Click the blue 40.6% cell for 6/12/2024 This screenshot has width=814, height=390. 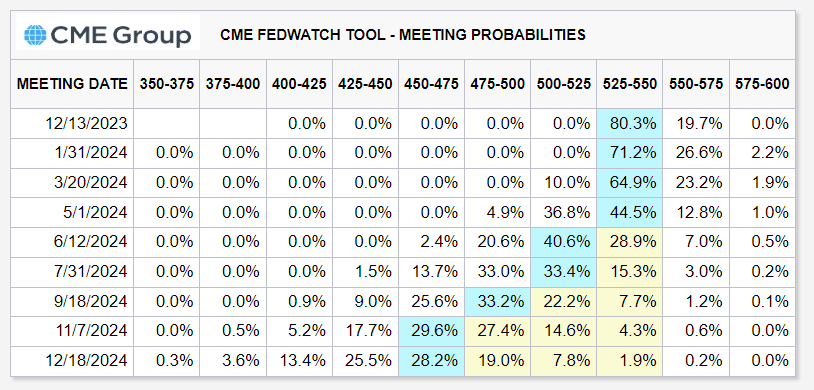pyautogui.click(x=564, y=242)
